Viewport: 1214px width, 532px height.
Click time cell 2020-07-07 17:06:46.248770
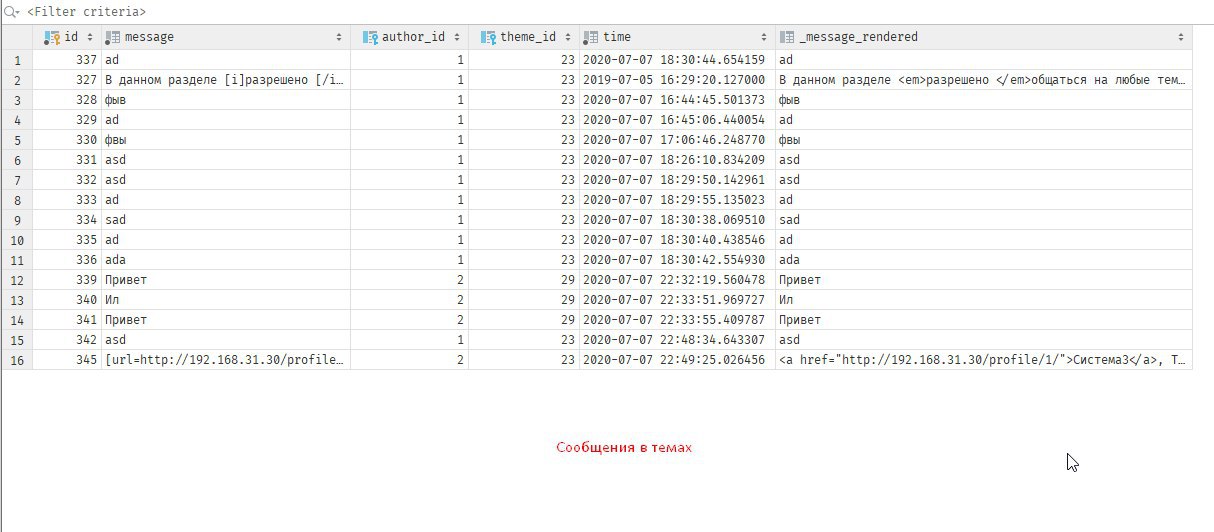point(677,140)
